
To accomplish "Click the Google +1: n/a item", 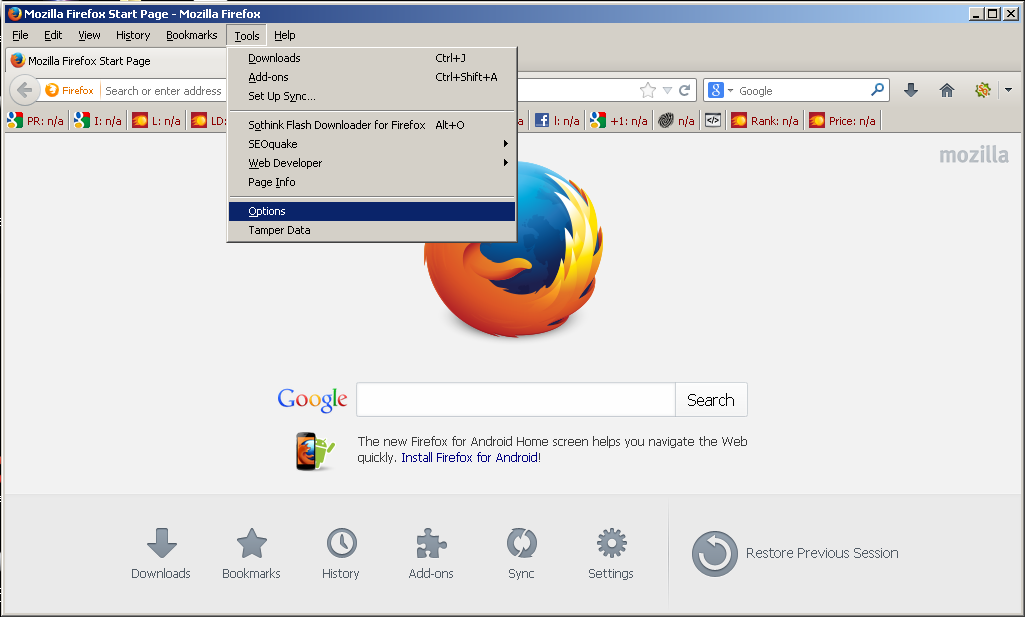I will (618, 120).
